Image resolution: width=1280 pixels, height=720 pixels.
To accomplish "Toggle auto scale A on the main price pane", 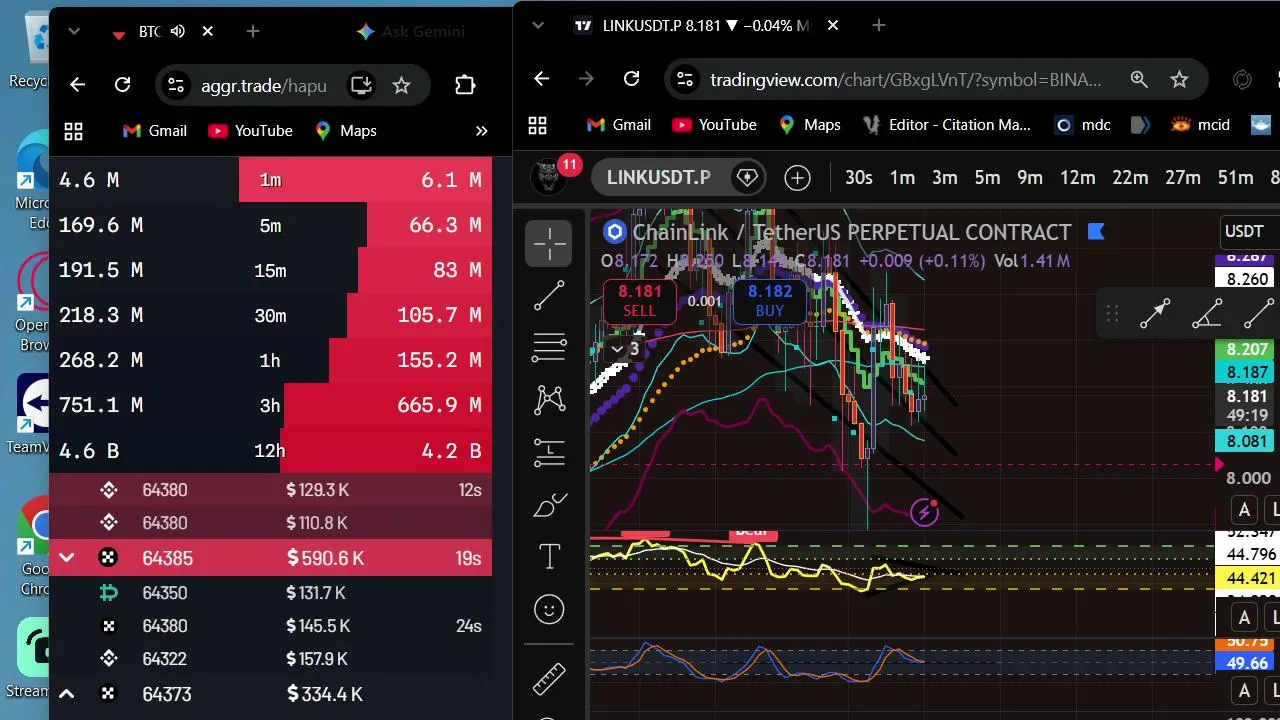I will coord(1244,510).
